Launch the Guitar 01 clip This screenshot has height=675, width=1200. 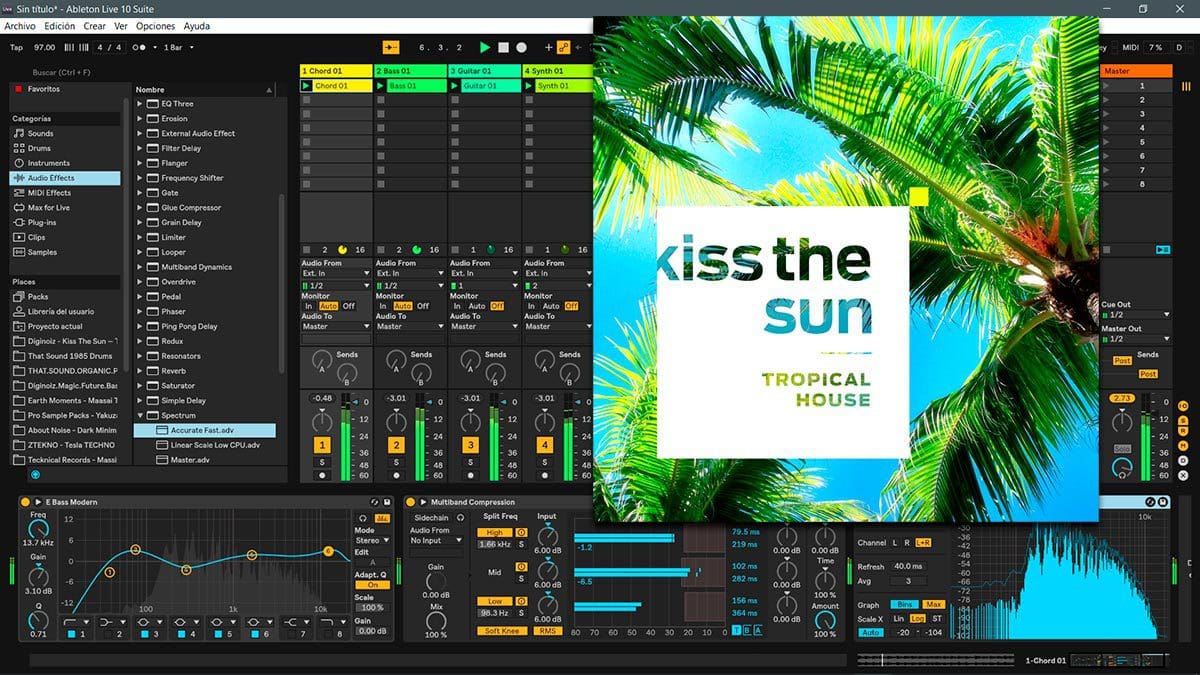tap(455, 86)
